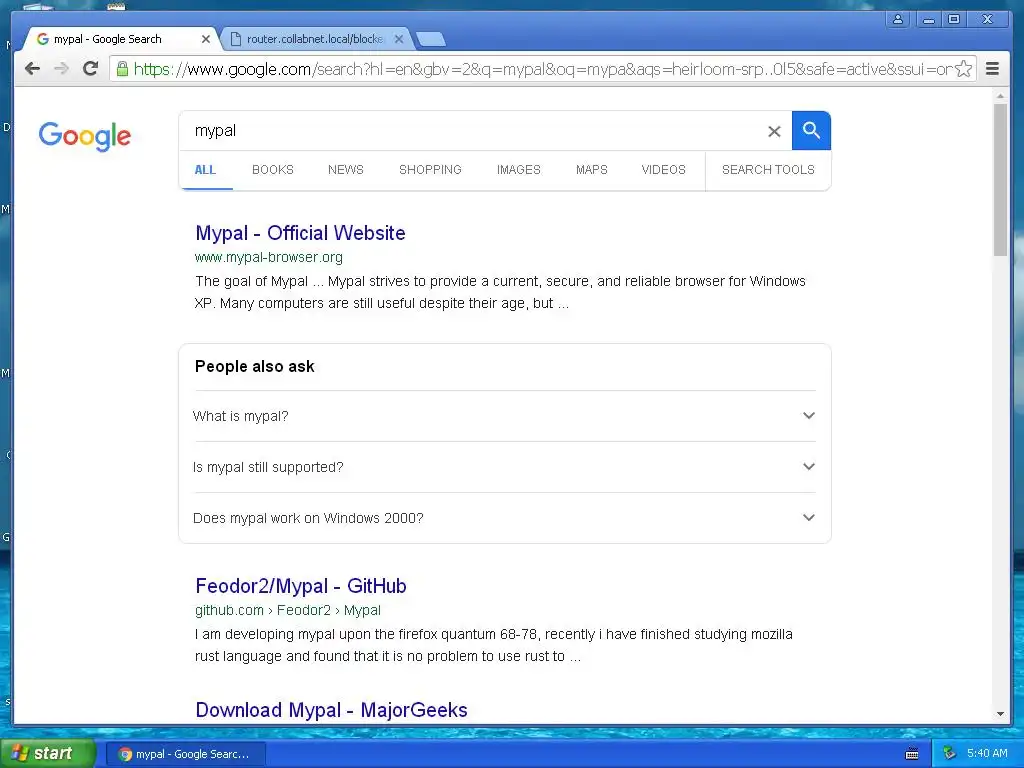This screenshot has height=768, width=1024.
Task: Open the NEWS search tab
Action: (x=345, y=170)
